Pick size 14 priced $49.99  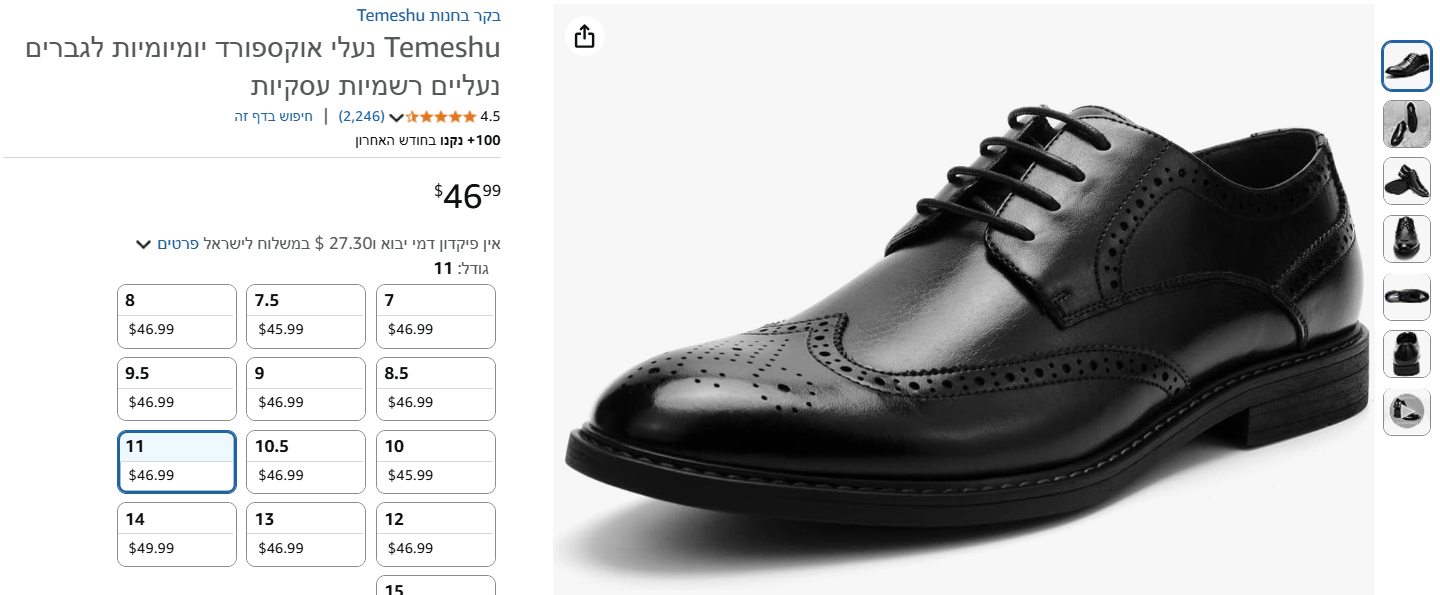177,534
